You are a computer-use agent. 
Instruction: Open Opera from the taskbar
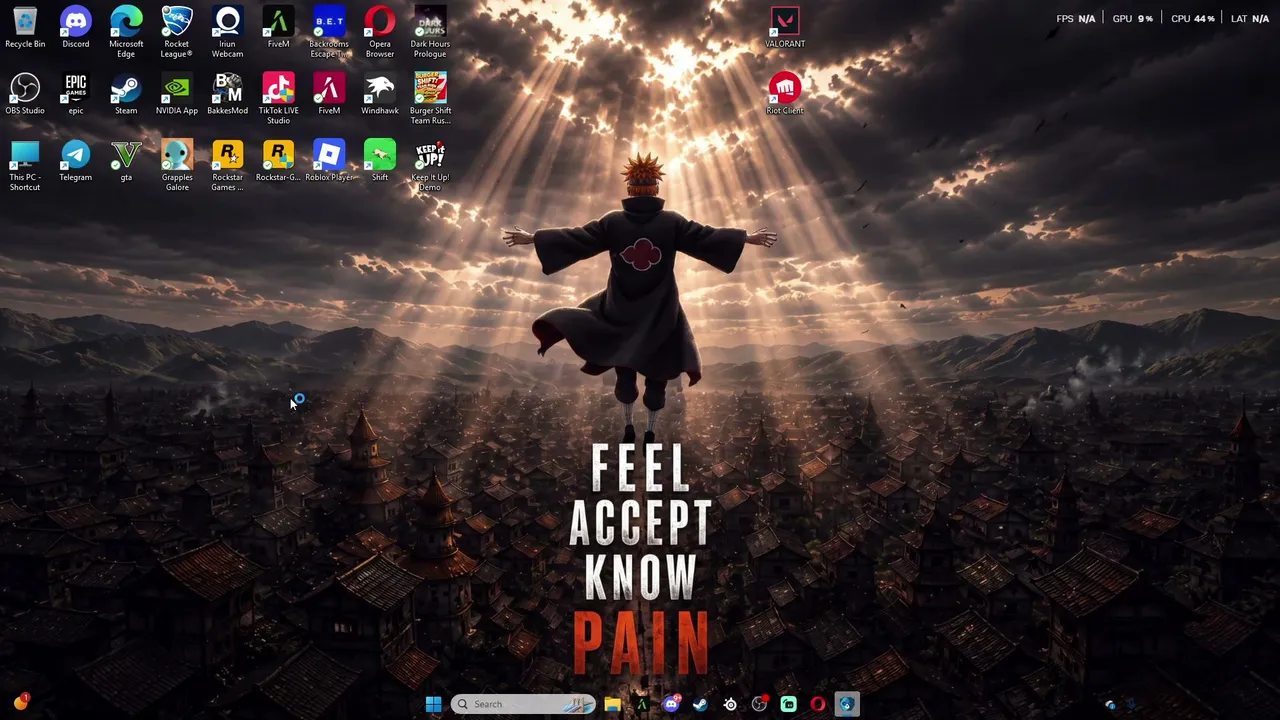(x=817, y=704)
